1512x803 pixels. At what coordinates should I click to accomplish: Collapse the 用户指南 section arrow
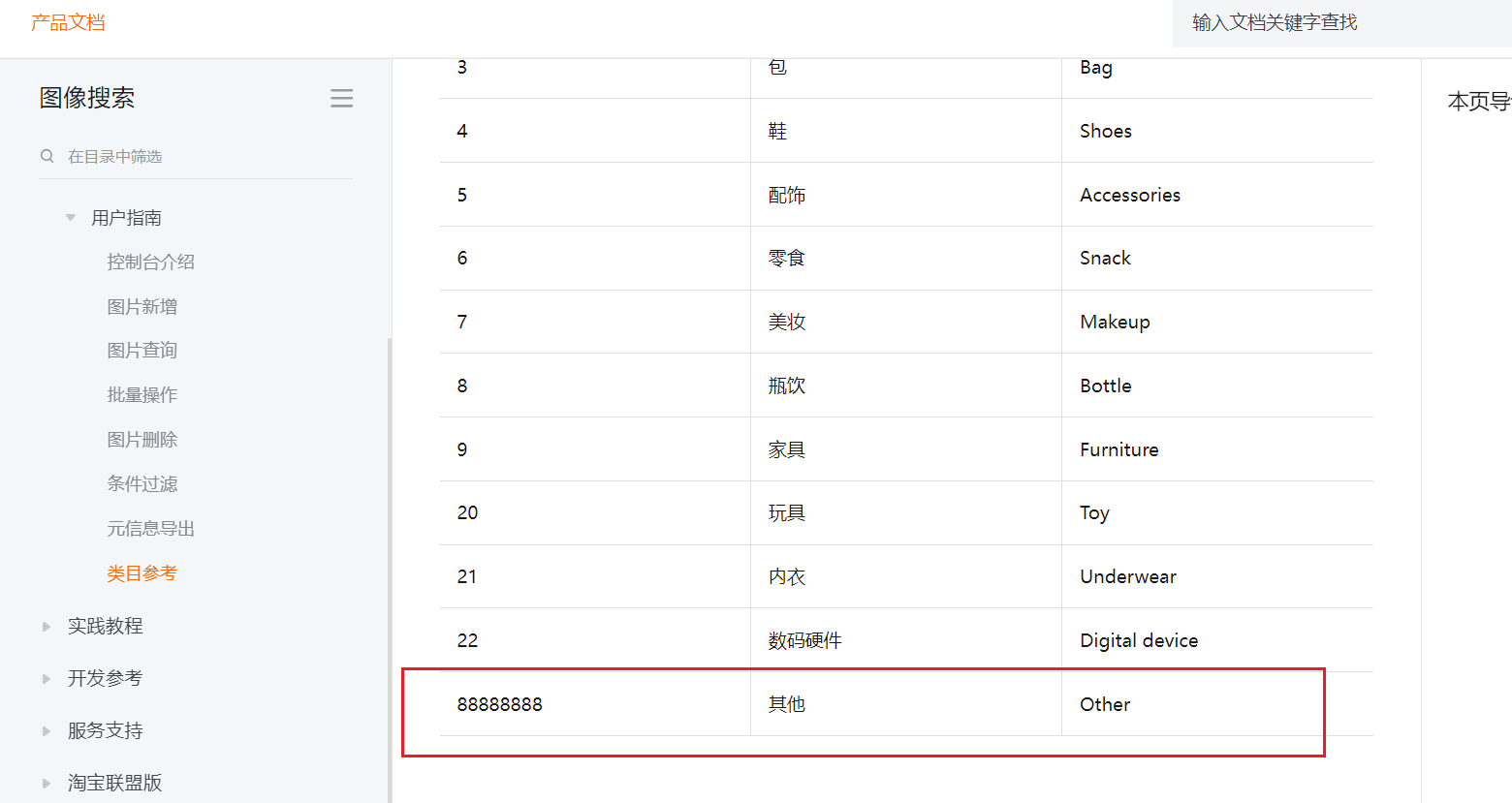[x=70, y=218]
